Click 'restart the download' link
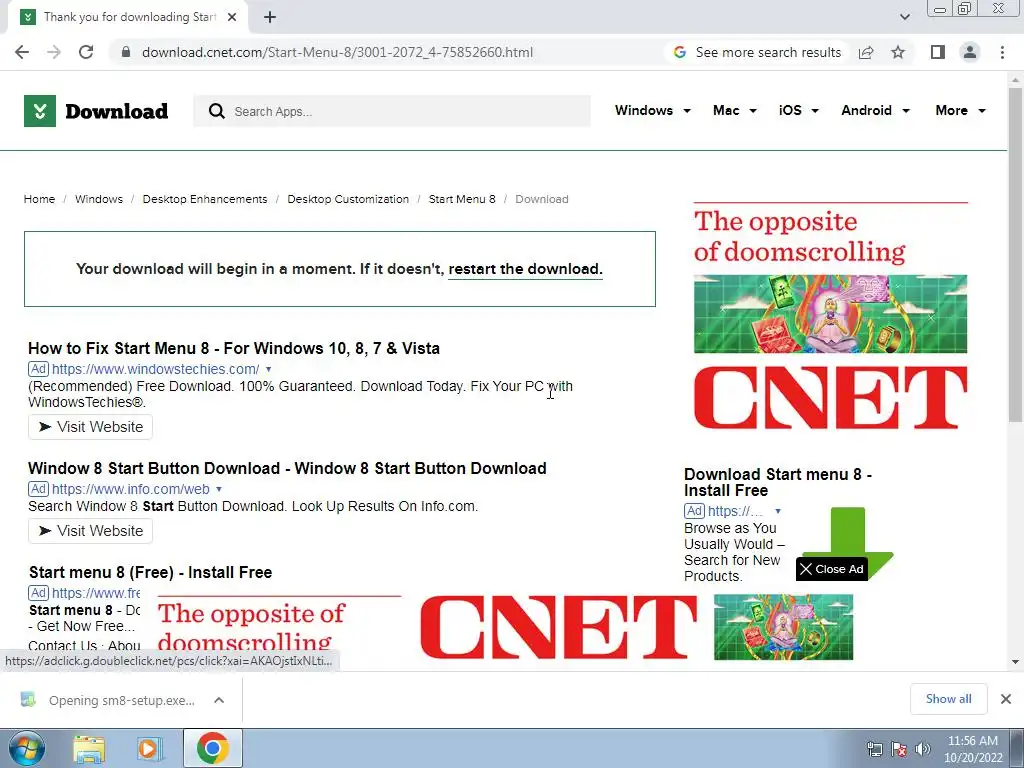 coord(525,269)
